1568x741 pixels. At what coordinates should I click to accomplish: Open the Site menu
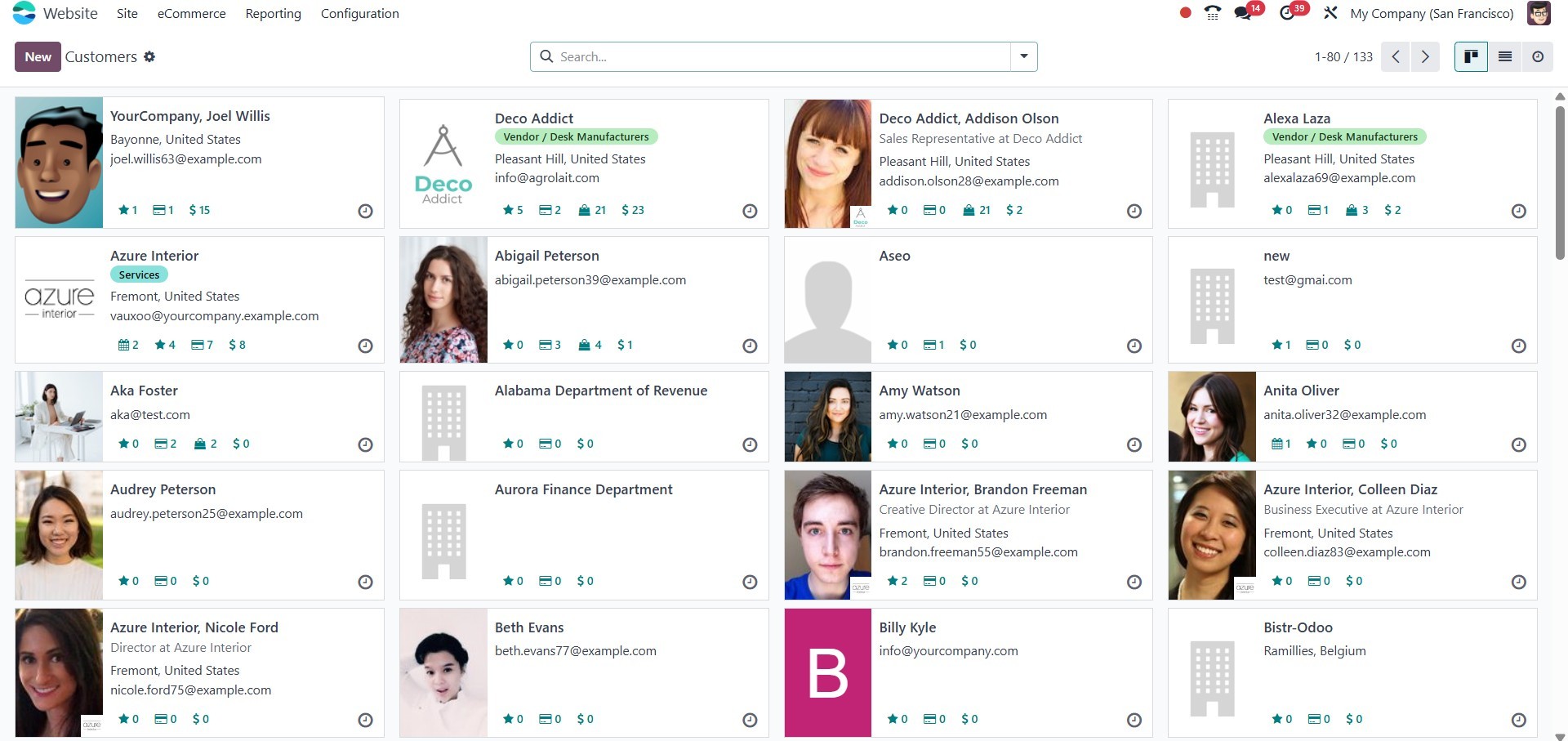coord(127,13)
